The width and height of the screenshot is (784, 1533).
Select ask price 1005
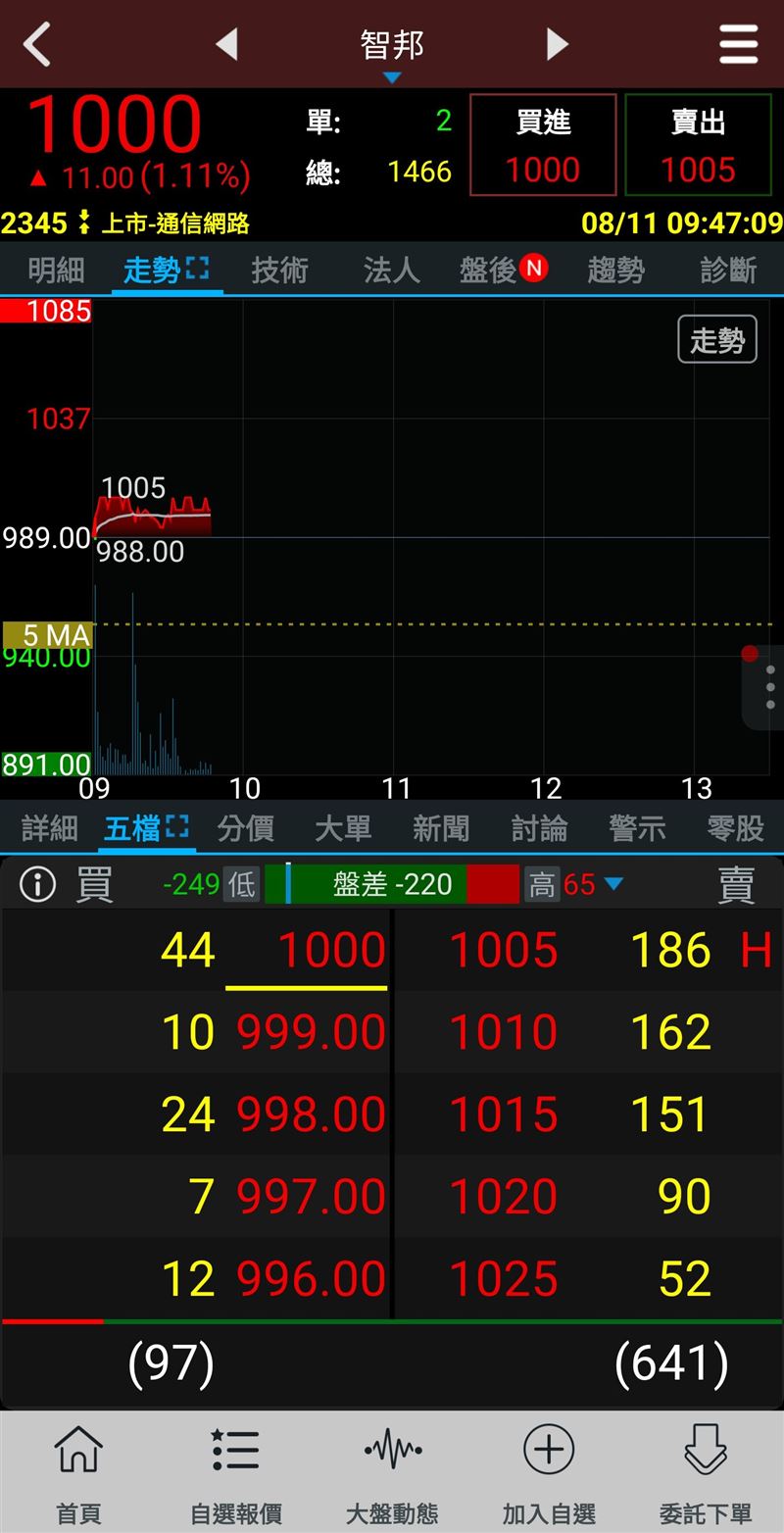click(504, 951)
